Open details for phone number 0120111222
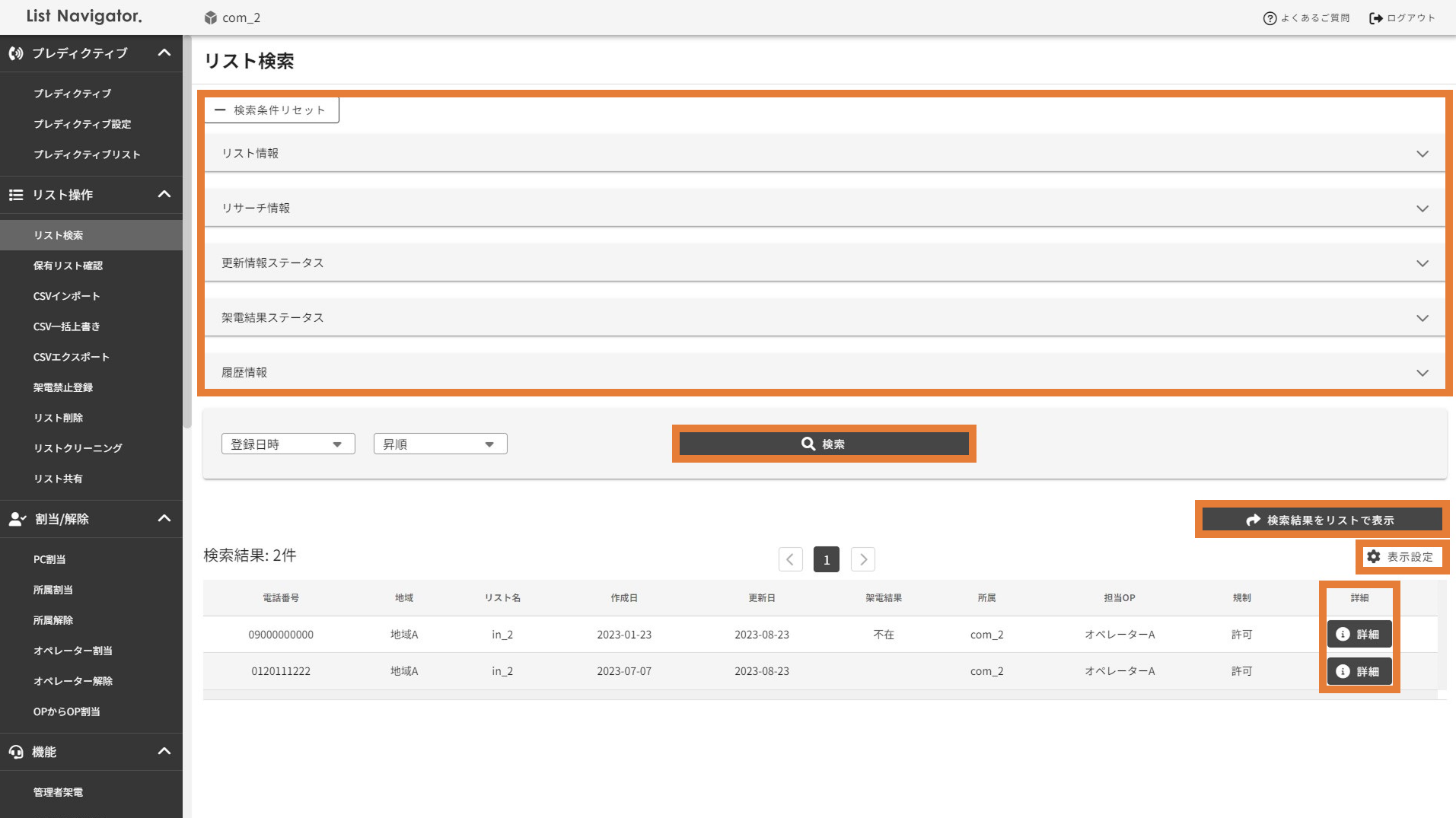The height and width of the screenshot is (818, 1456). pyautogui.click(x=1359, y=671)
